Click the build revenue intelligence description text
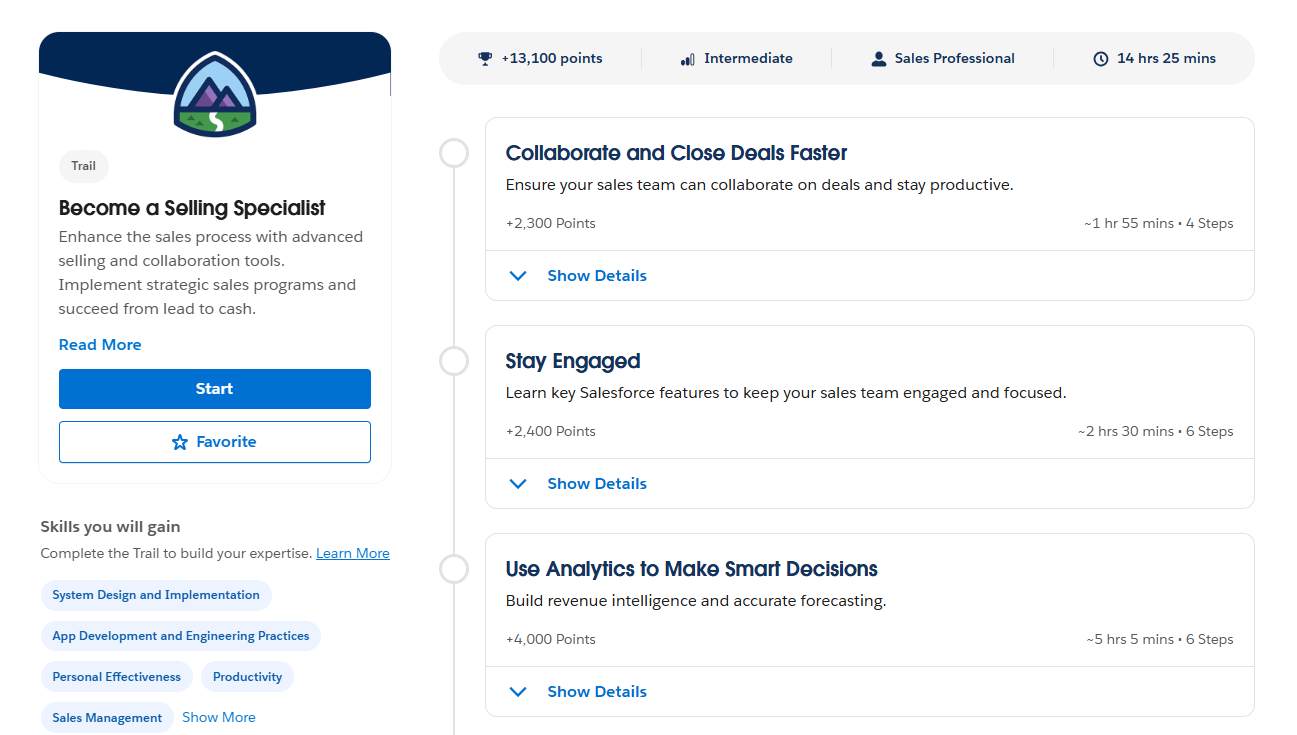 [696, 601]
